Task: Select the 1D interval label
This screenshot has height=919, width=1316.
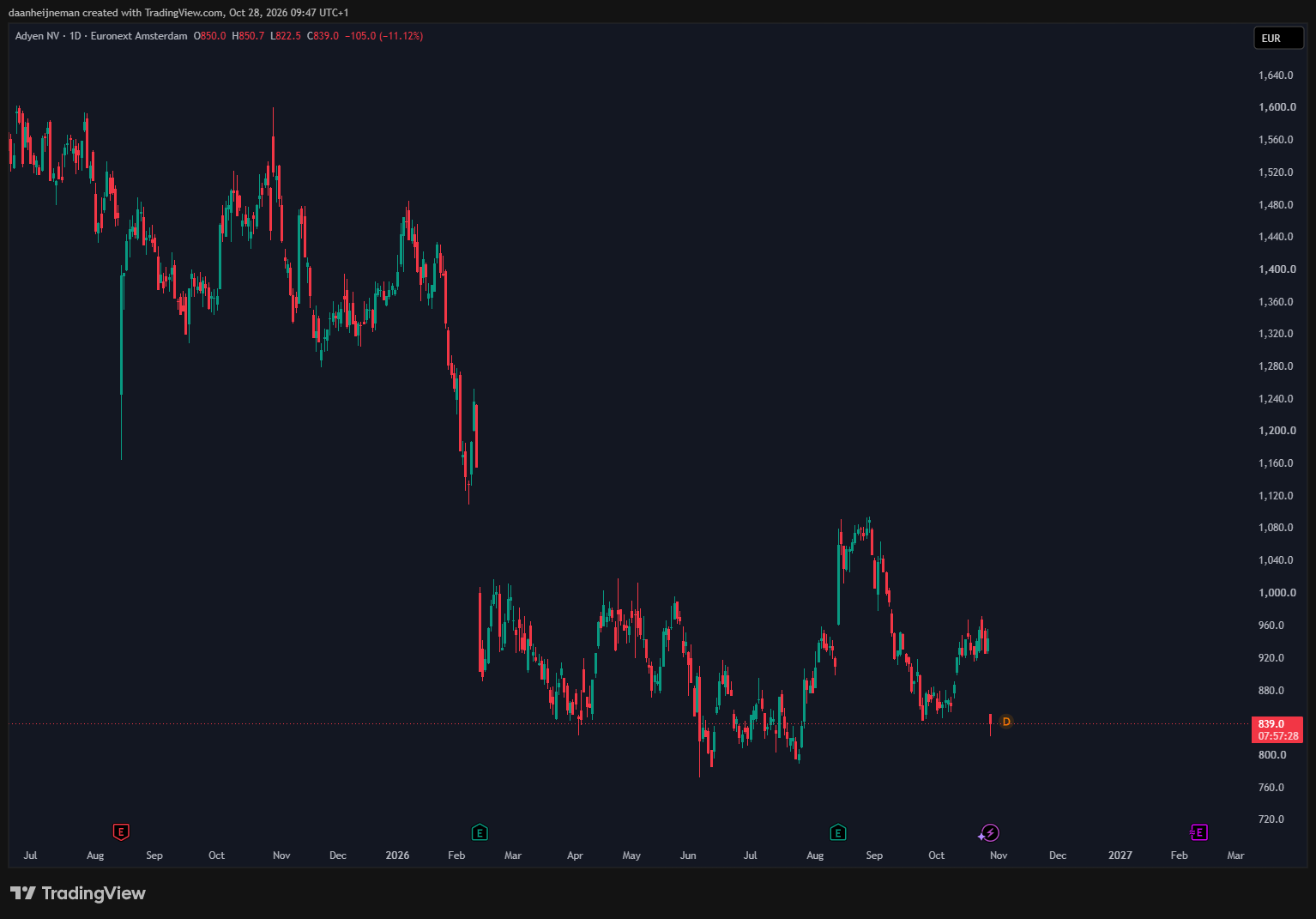Action: coord(75,36)
